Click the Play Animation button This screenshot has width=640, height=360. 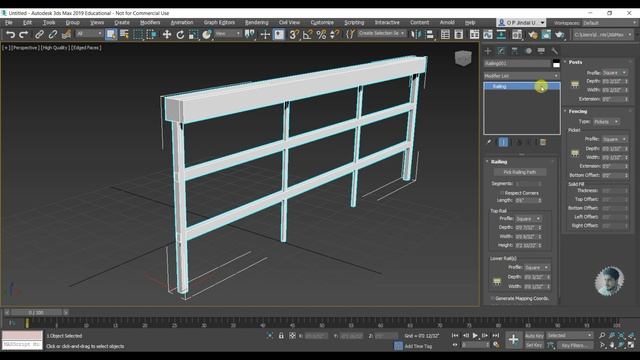(475, 336)
